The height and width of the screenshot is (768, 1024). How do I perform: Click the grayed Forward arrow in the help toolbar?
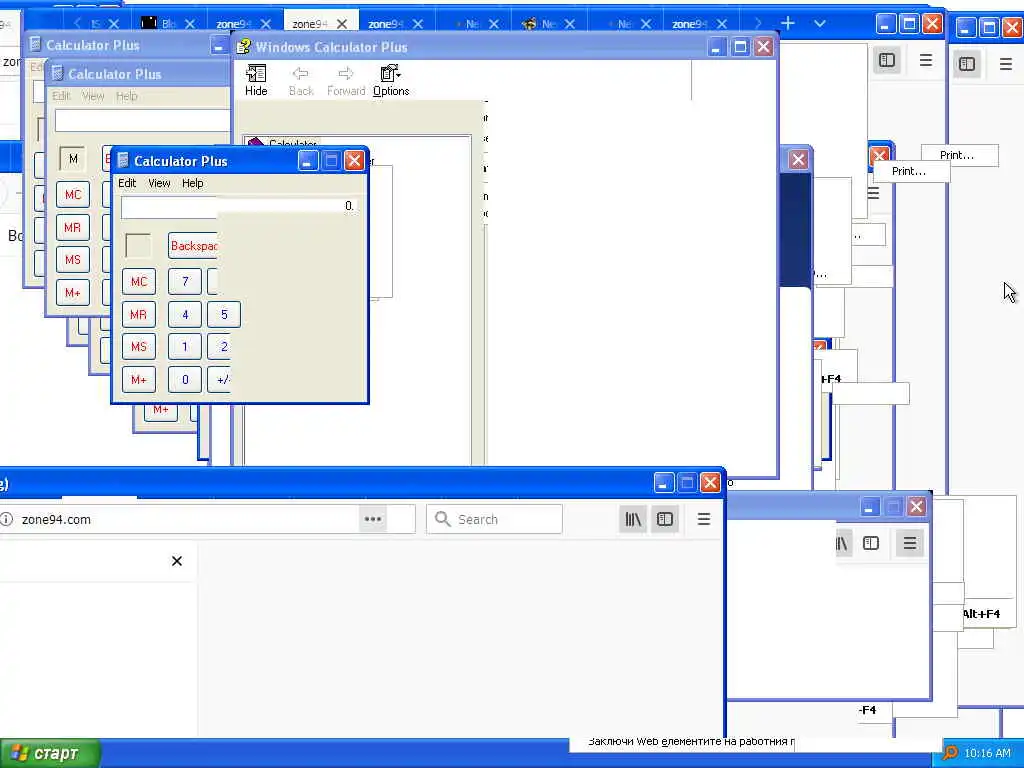click(x=345, y=80)
